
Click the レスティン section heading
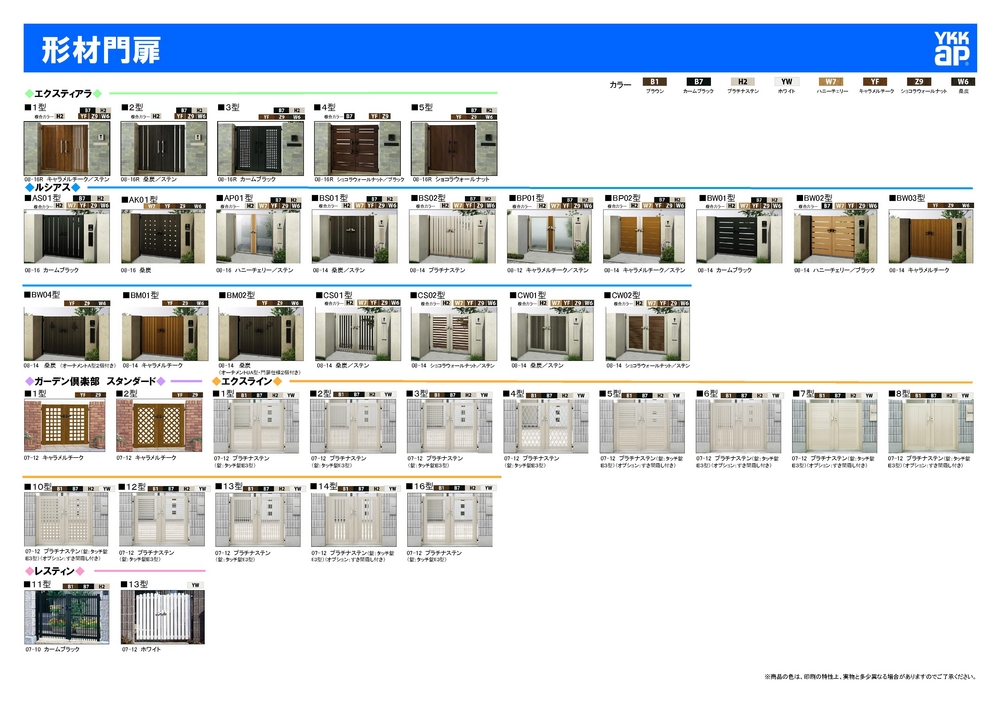coord(54,571)
